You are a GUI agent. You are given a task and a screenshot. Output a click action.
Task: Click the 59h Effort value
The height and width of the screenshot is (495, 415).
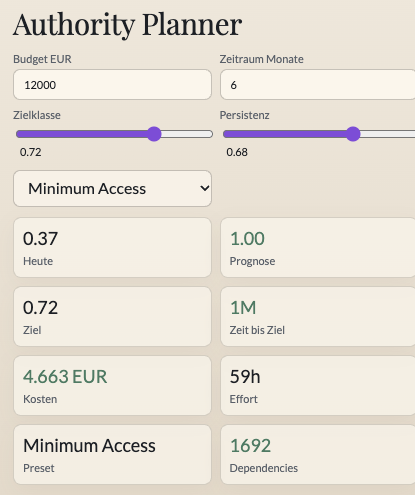(x=245, y=377)
